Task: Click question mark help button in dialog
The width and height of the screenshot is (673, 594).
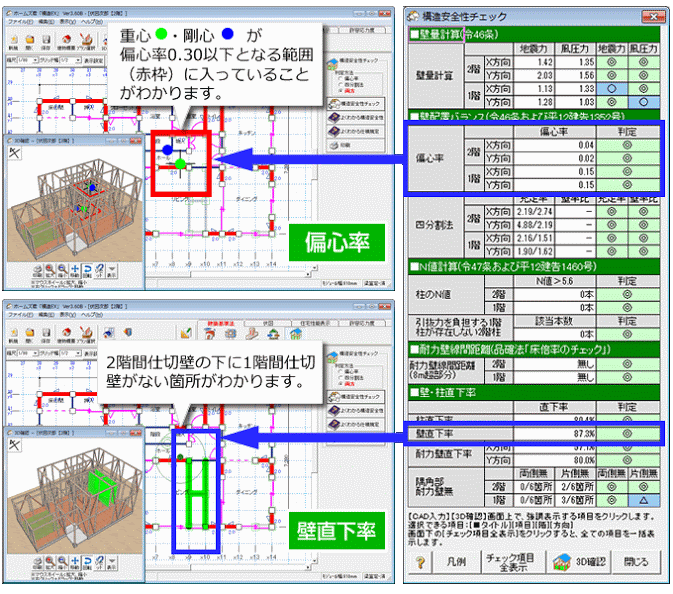Action: (x=421, y=562)
